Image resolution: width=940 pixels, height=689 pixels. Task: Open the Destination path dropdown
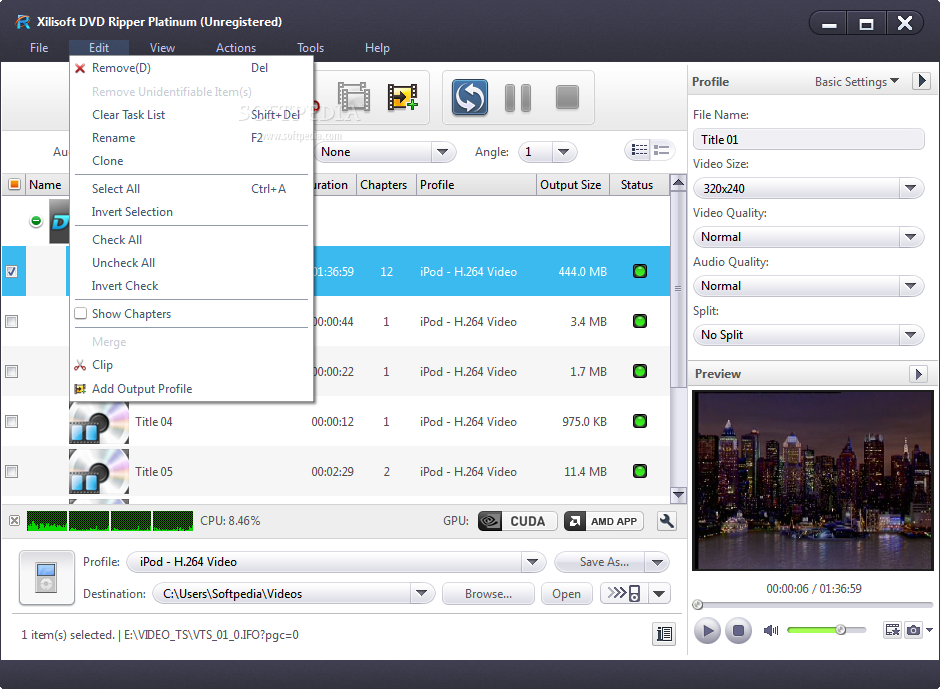point(421,594)
